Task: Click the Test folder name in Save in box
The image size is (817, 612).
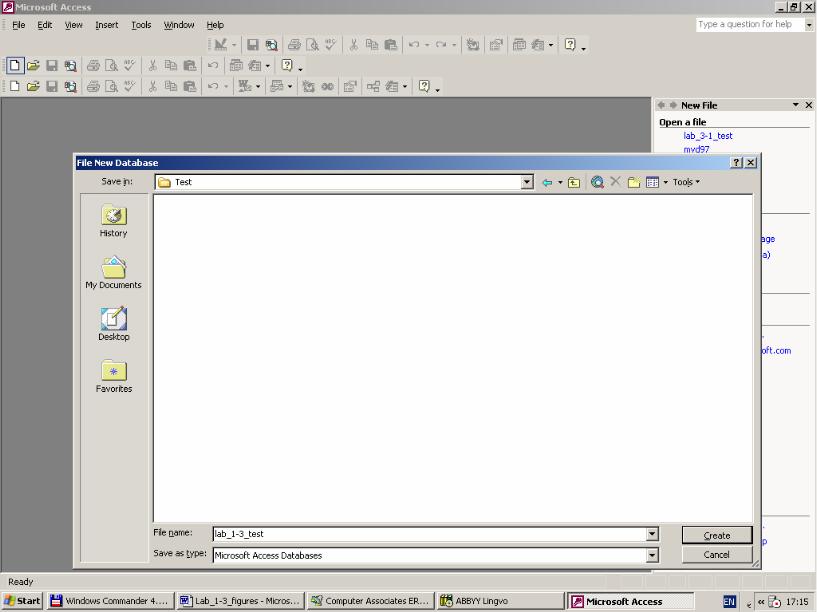Action: [x=183, y=182]
